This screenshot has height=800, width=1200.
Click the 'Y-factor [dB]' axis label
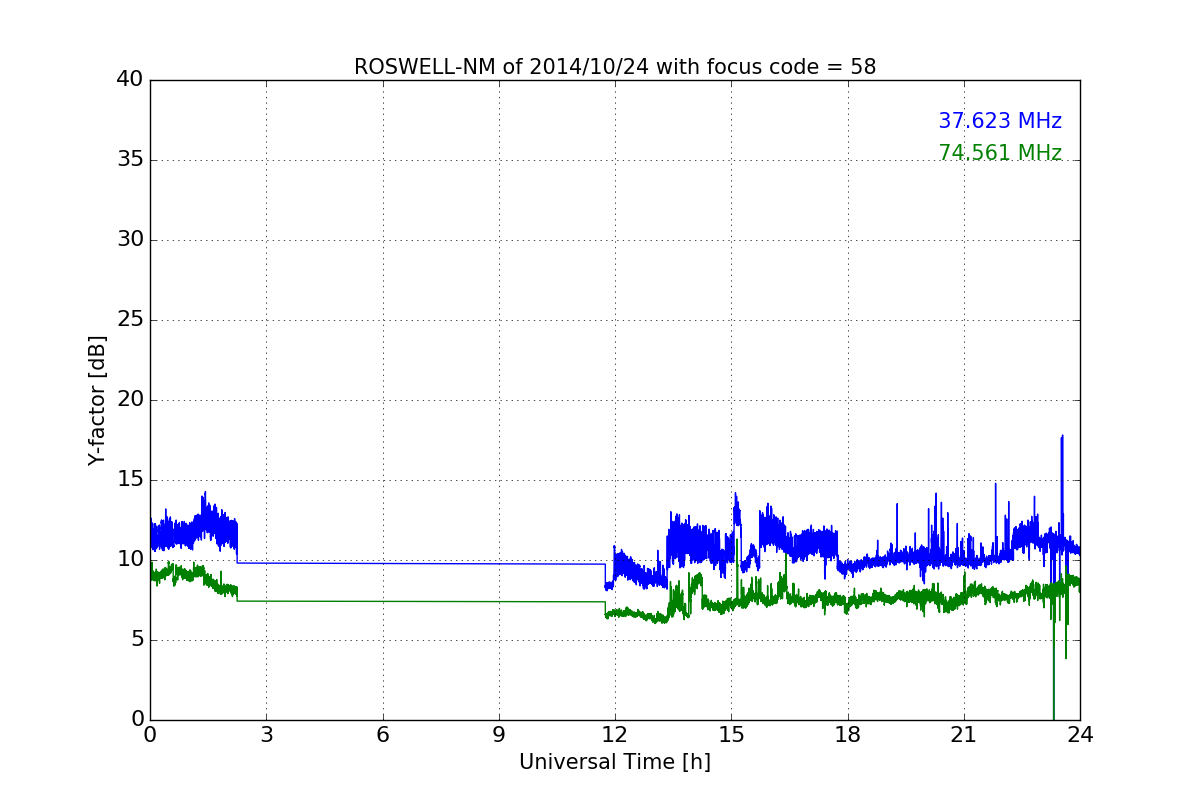[97, 400]
